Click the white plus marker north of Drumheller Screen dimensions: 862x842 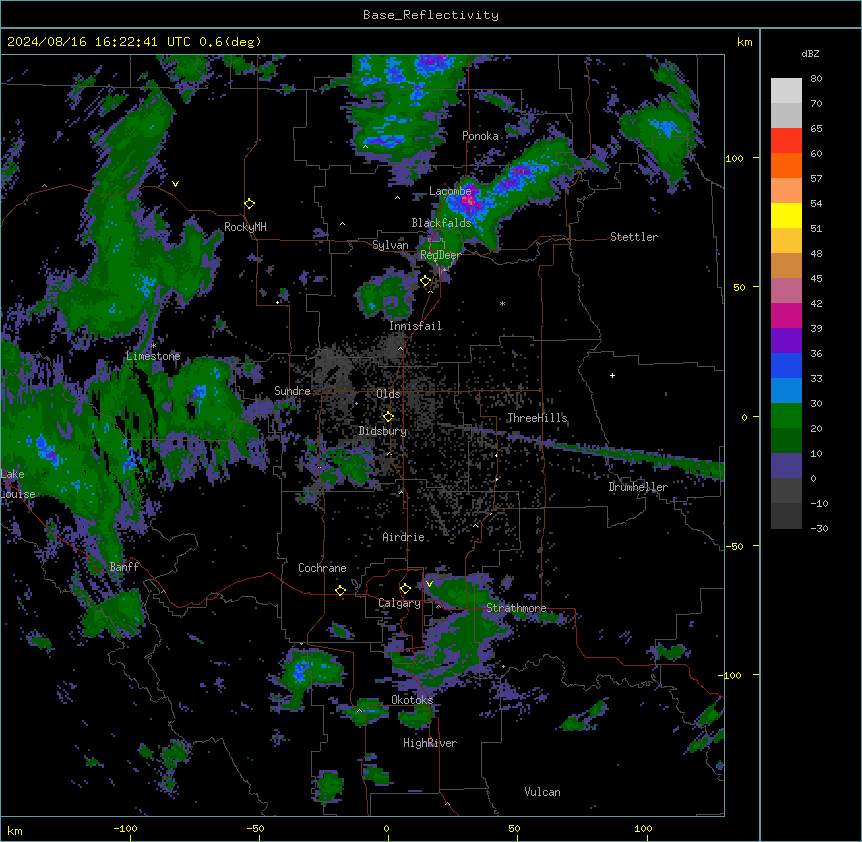(x=612, y=375)
